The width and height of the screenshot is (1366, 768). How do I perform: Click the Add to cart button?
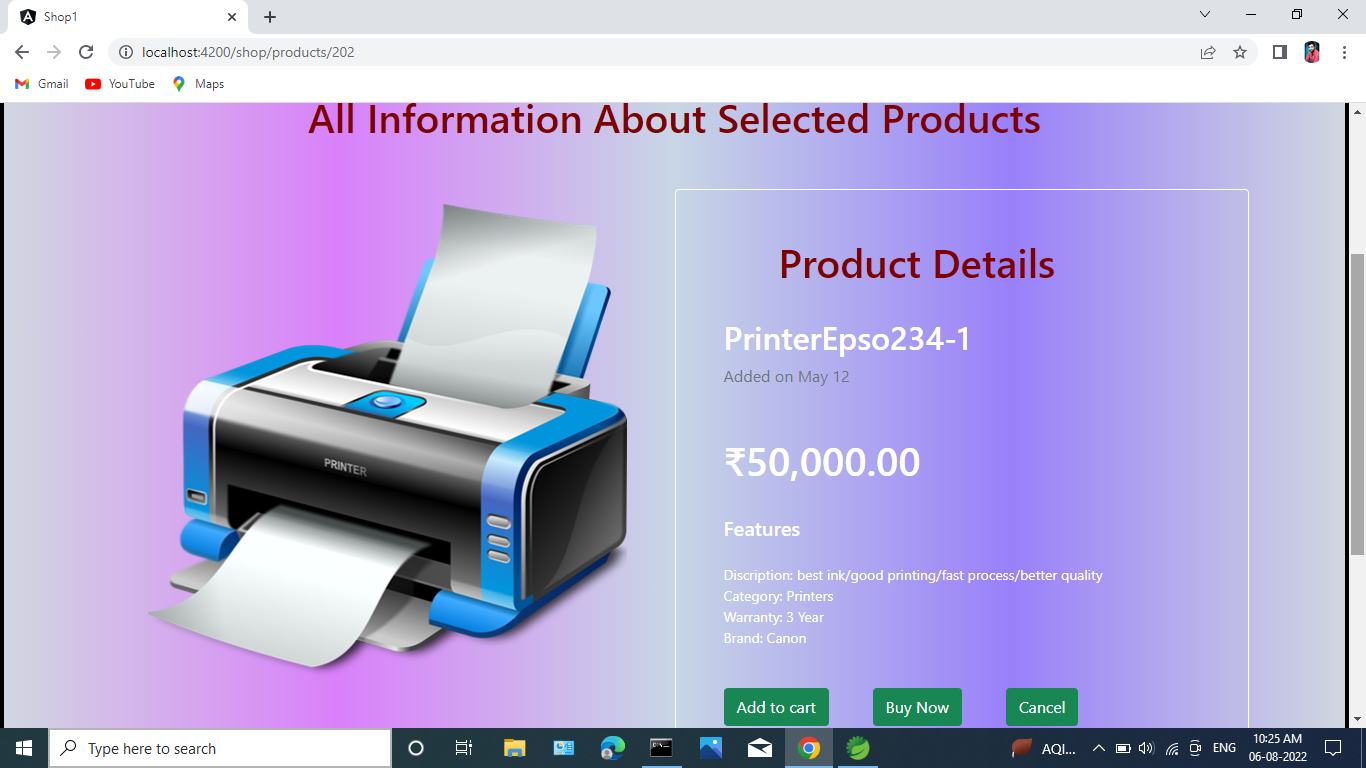(776, 707)
